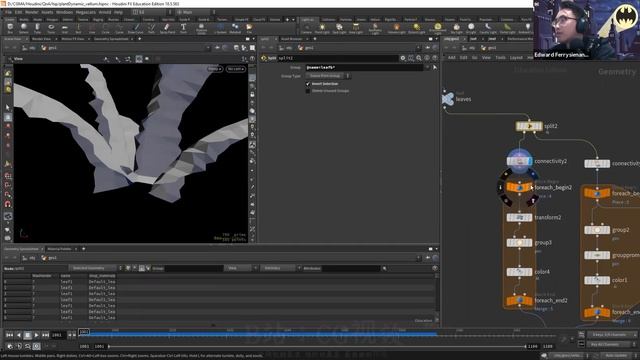640x360 pixels.
Task: Click the blue timeline frame slider
Action: pos(84,332)
